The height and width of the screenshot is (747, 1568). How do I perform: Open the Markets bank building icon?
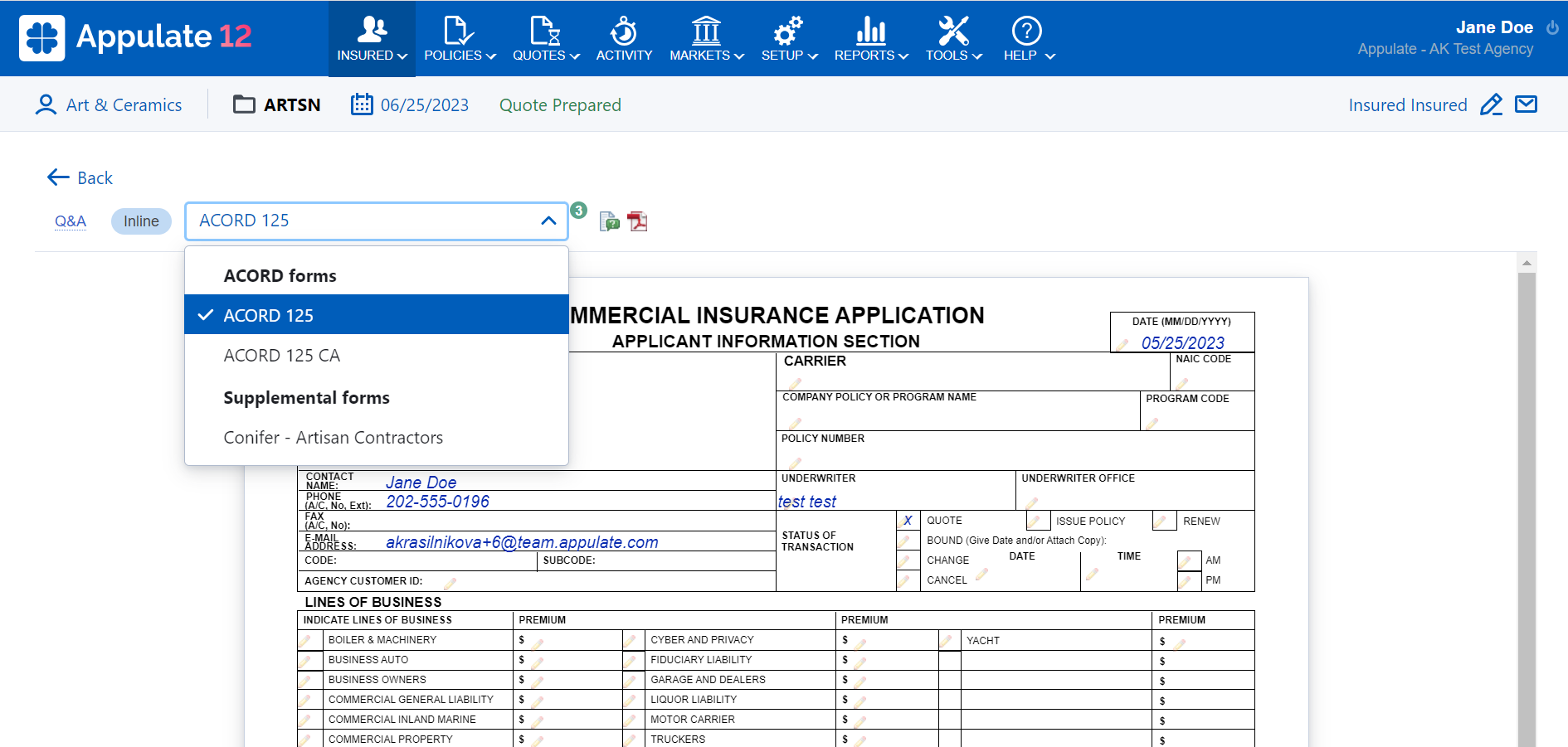pyautogui.click(x=706, y=31)
